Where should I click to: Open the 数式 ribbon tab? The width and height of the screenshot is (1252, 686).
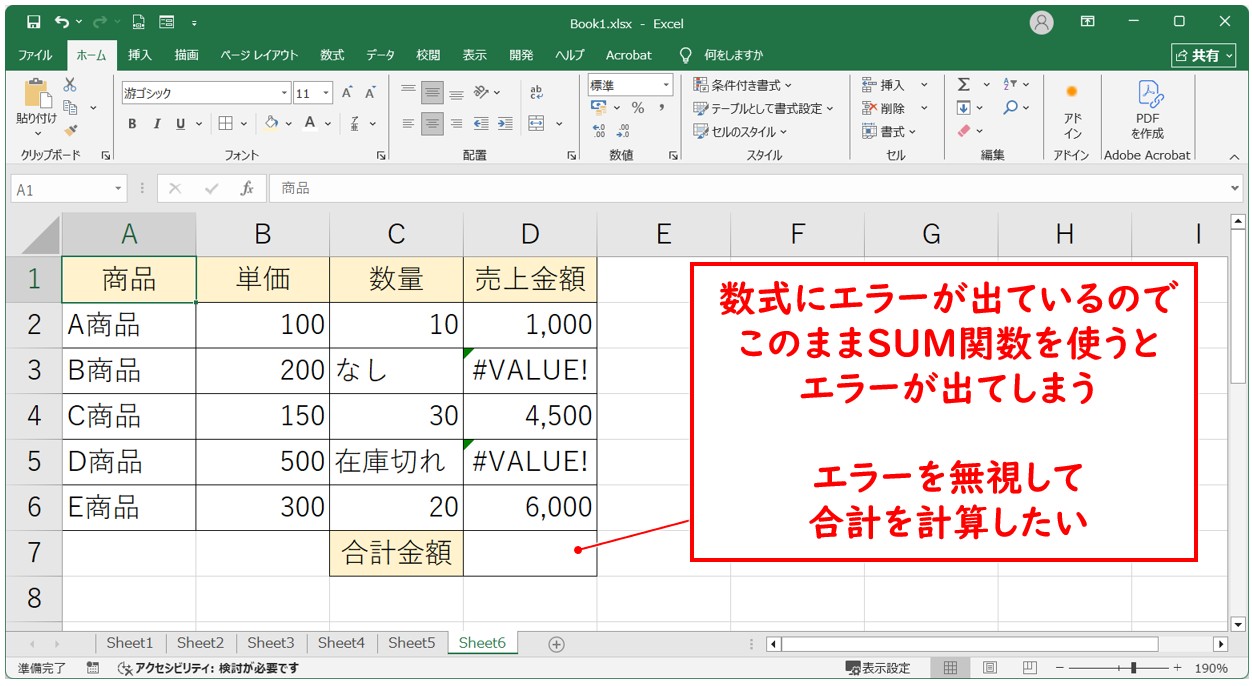(332, 55)
